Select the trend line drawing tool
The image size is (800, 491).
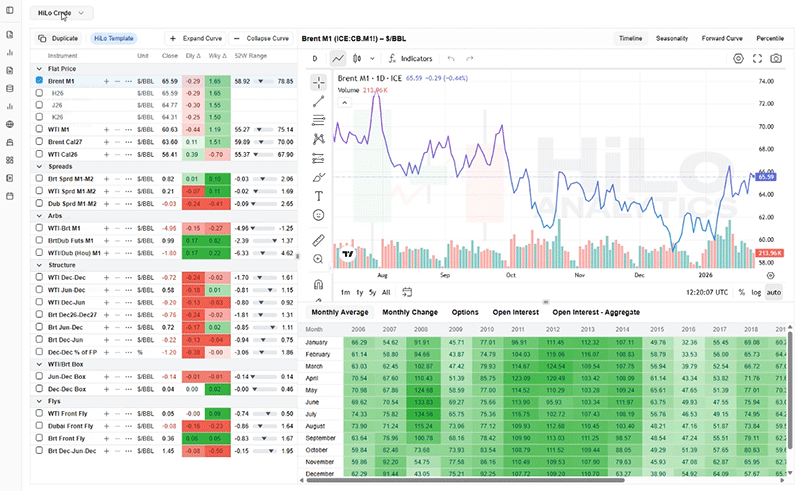319,102
